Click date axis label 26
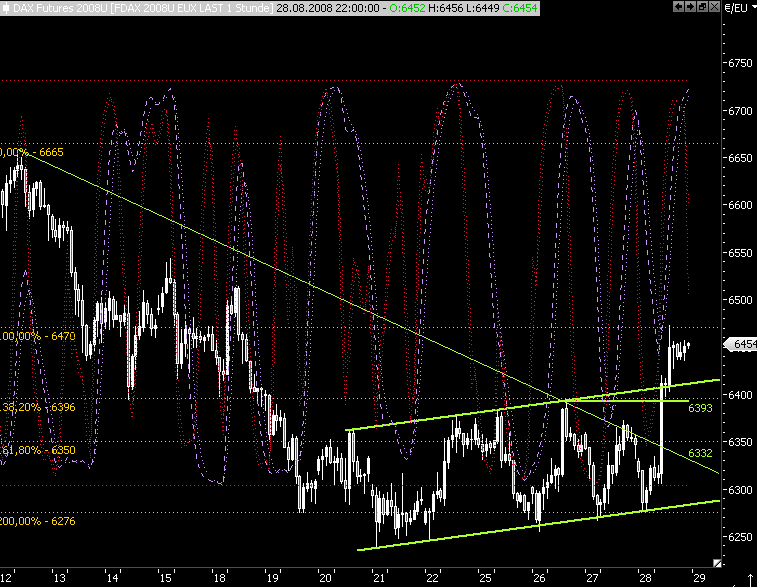Image resolution: width=757 pixels, height=587 pixels. pos(539,578)
